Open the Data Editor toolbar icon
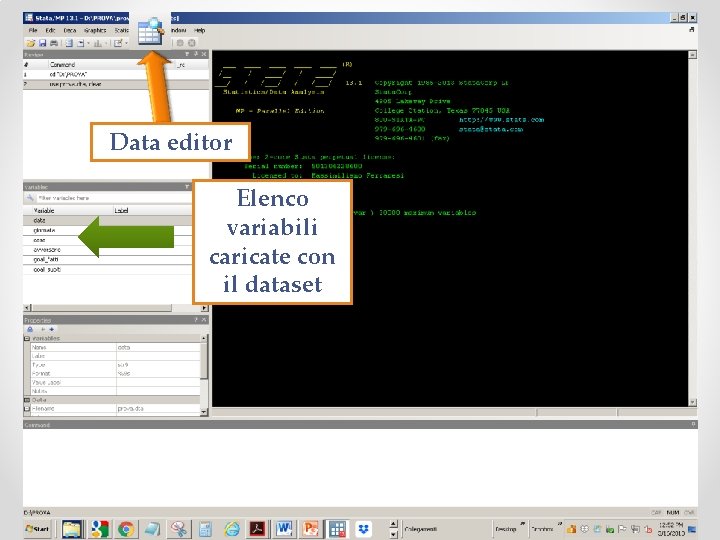The width and height of the screenshot is (720, 540). [151, 31]
